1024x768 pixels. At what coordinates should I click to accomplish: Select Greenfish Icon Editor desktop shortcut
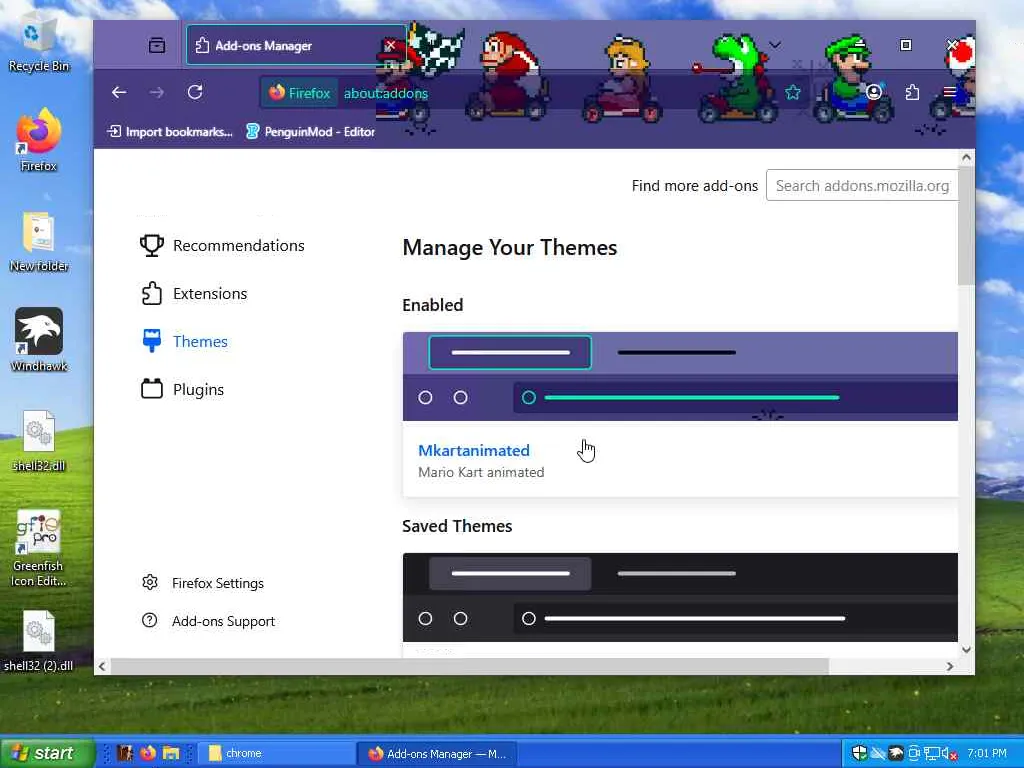39,549
